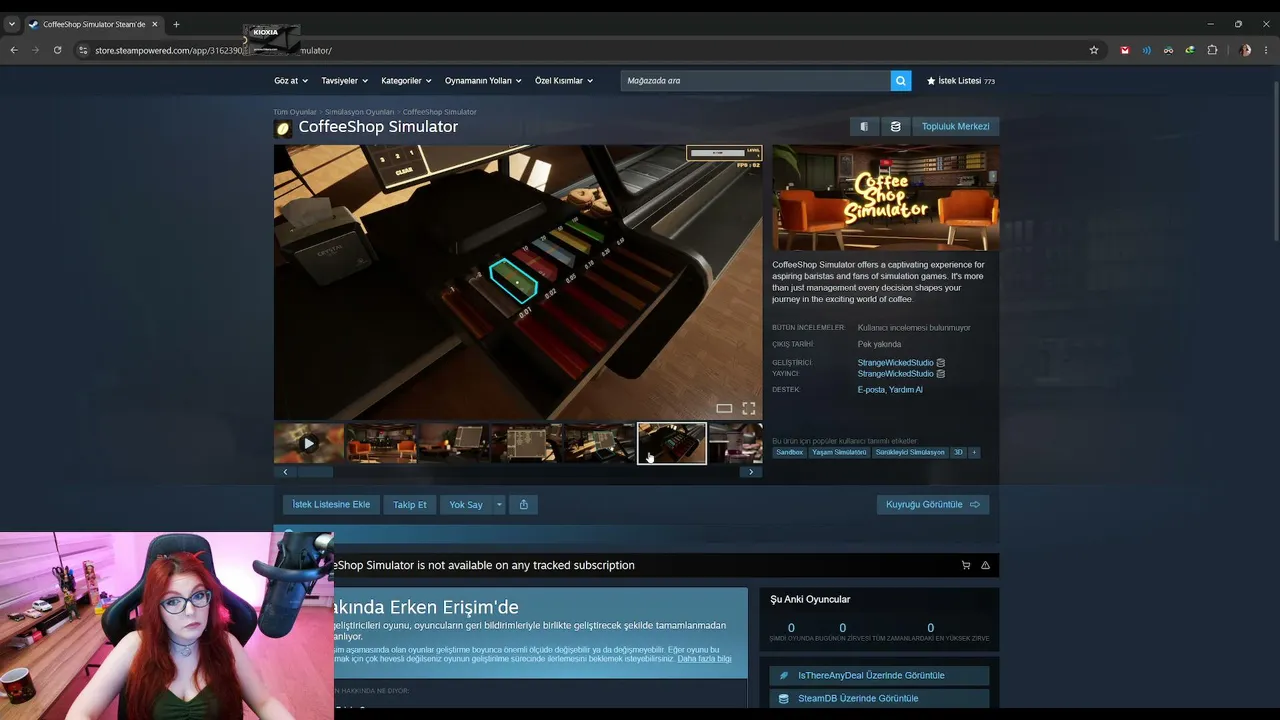Click the Topluluk Merkezi button
Screen dimensions: 1280x720
955,127
